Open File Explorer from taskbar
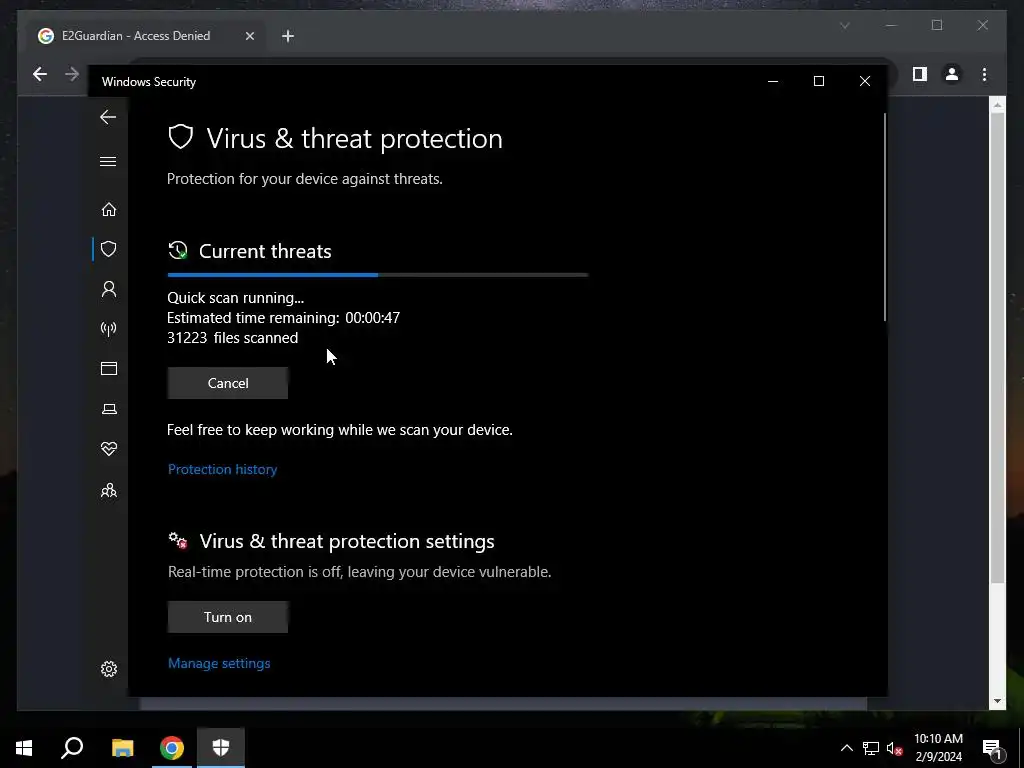This screenshot has height=768, width=1024. click(122, 748)
